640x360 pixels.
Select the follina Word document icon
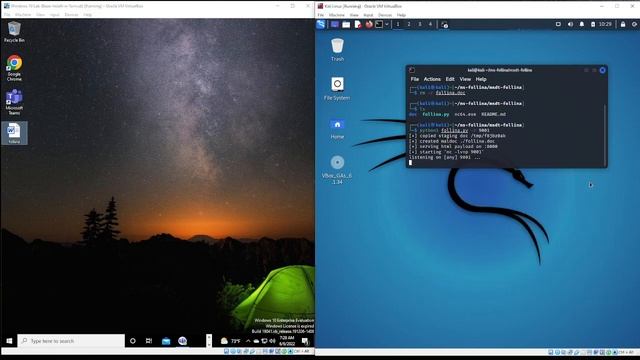click(x=14, y=133)
